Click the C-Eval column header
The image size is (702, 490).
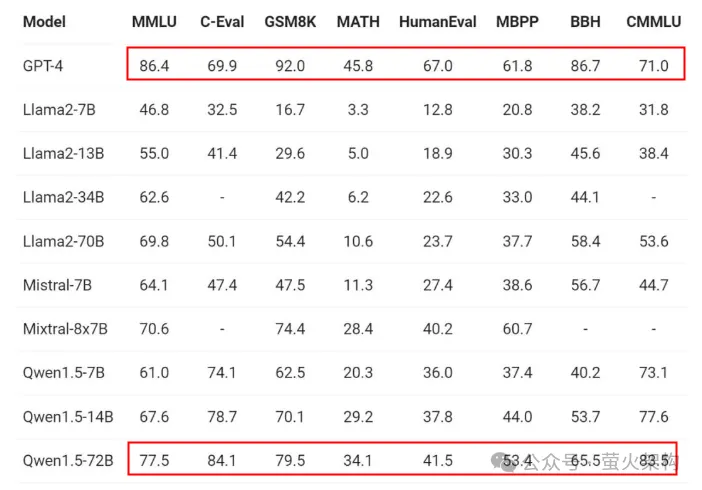(x=222, y=22)
